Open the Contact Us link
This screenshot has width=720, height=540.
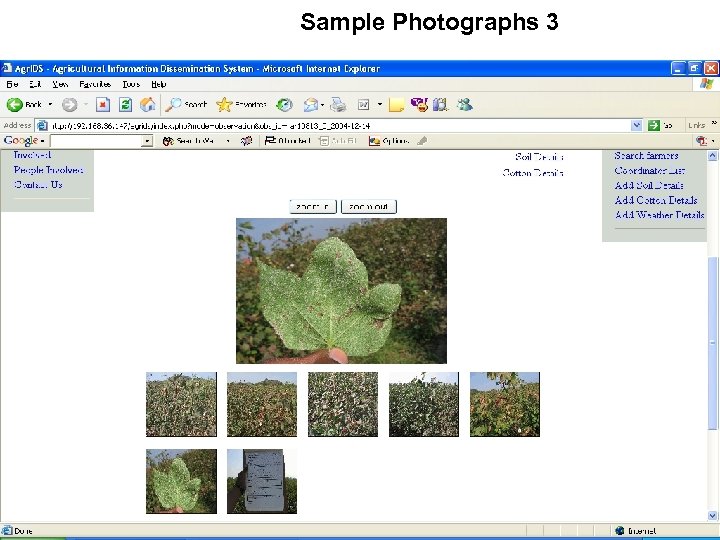(x=38, y=185)
